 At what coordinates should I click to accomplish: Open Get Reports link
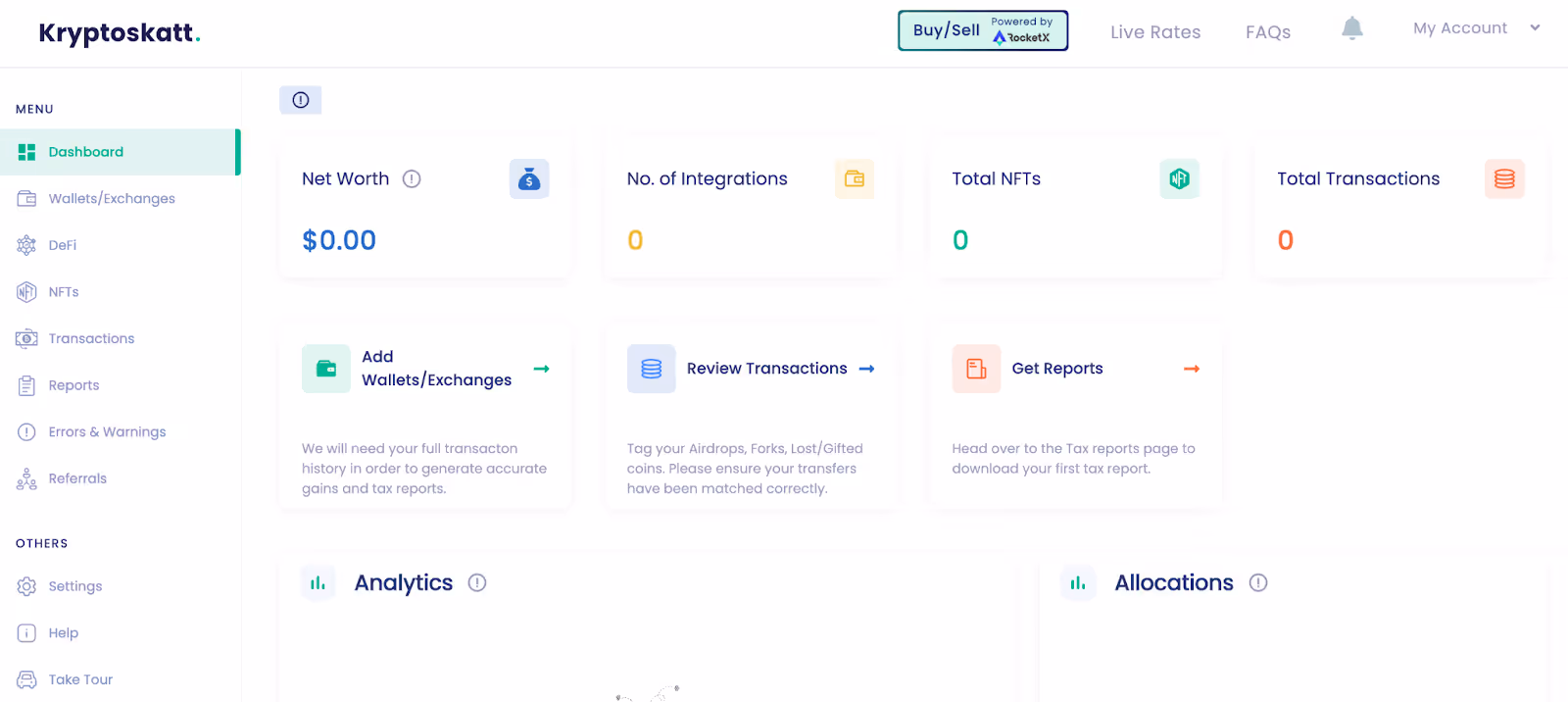pyautogui.click(x=1057, y=369)
